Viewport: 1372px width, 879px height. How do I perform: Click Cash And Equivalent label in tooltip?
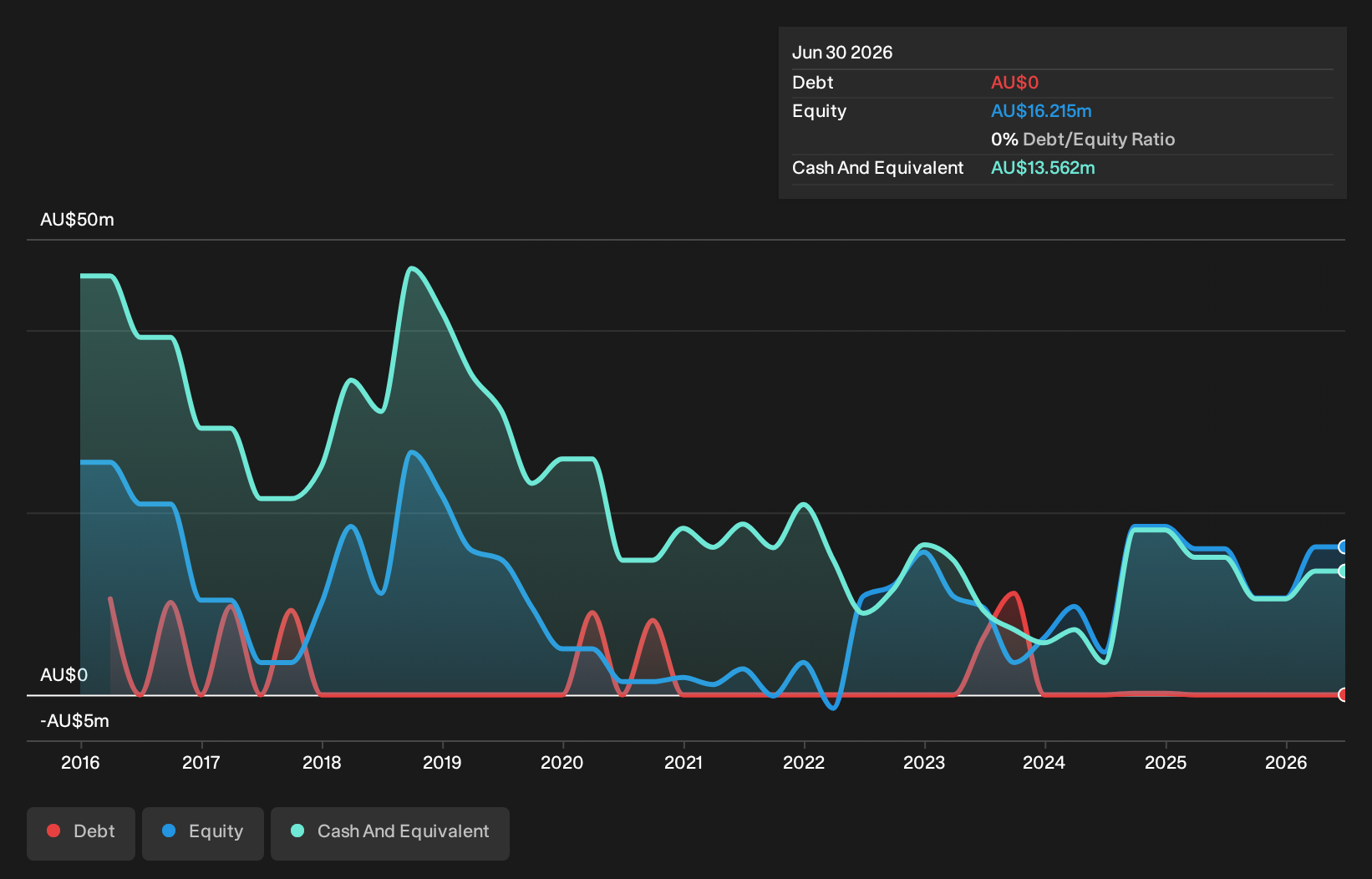pyautogui.click(x=877, y=168)
